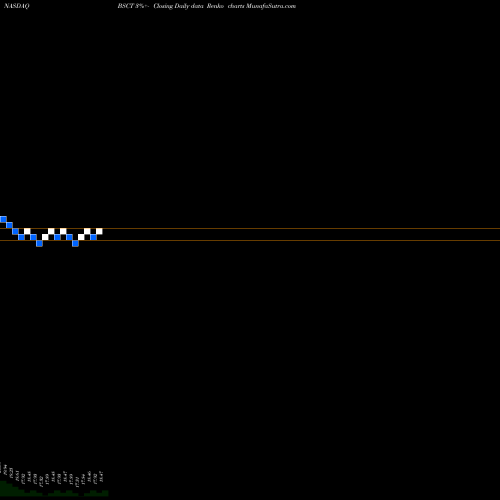The image size is (500, 500).
Task: Select the rightmost white Renko brick
Action: coord(99,231)
